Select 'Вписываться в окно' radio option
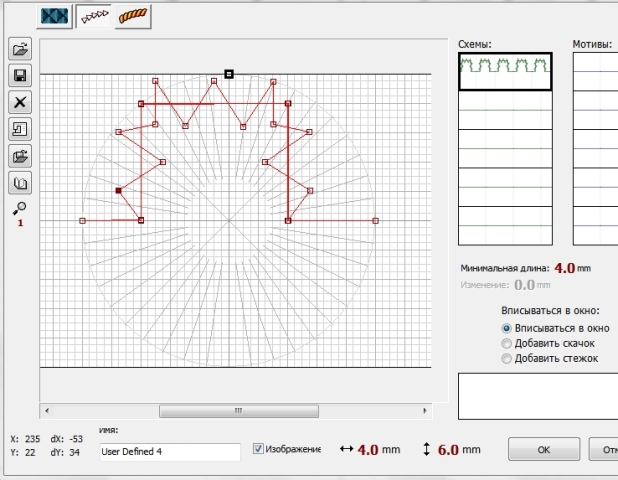Viewport: 618px width, 480px height. pos(507,328)
